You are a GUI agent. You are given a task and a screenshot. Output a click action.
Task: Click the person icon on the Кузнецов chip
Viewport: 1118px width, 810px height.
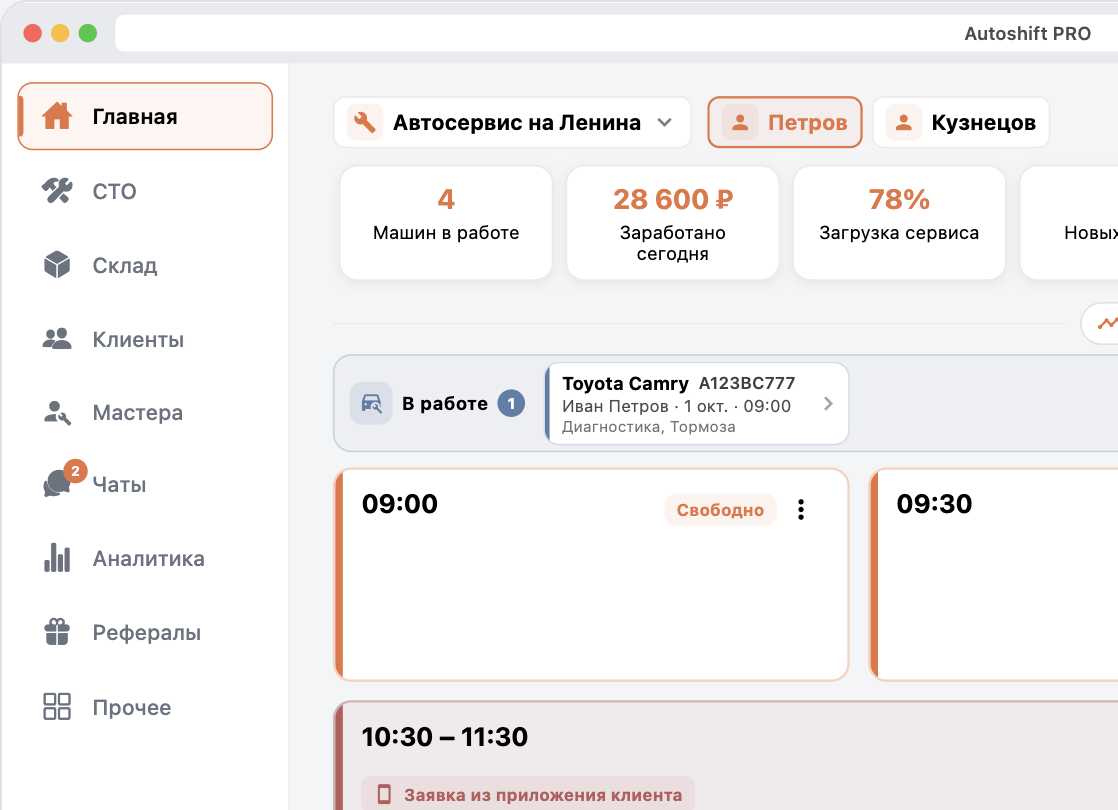pyautogui.click(x=903, y=123)
